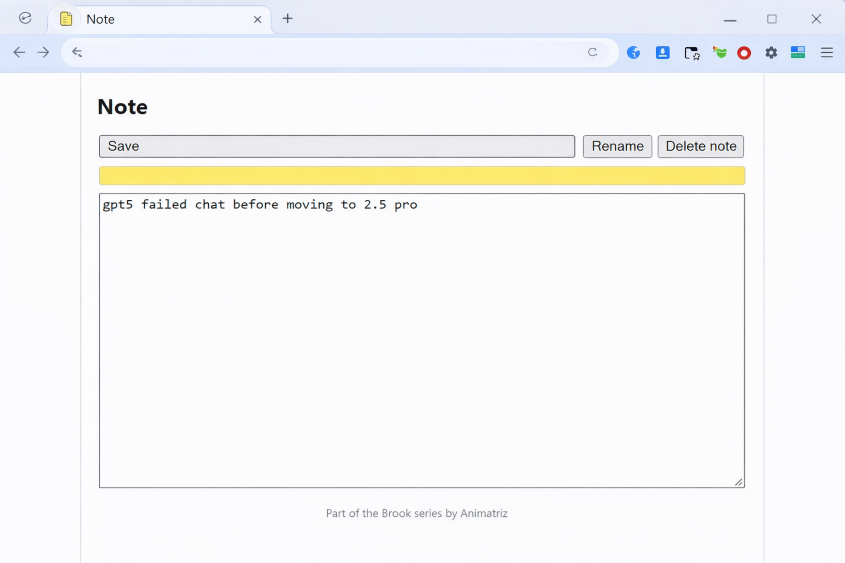This screenshot has width=845, height=563.
Task: Select the Note browser tab
Action: [150, 19]
